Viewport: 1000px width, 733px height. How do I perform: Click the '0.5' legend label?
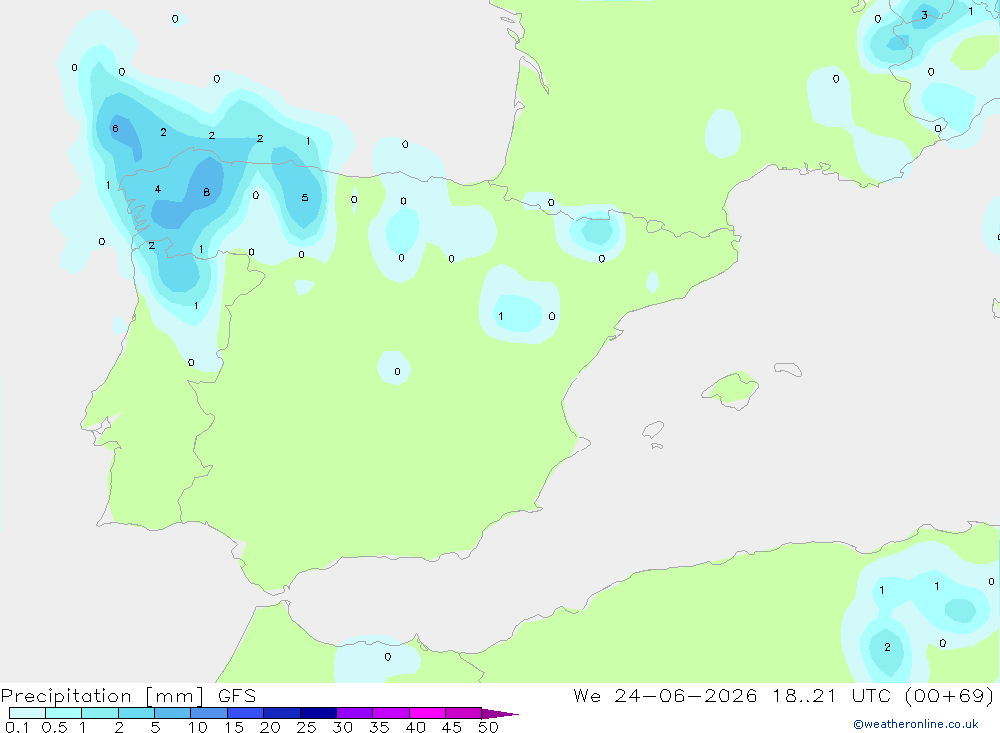[x=54, y=727]
